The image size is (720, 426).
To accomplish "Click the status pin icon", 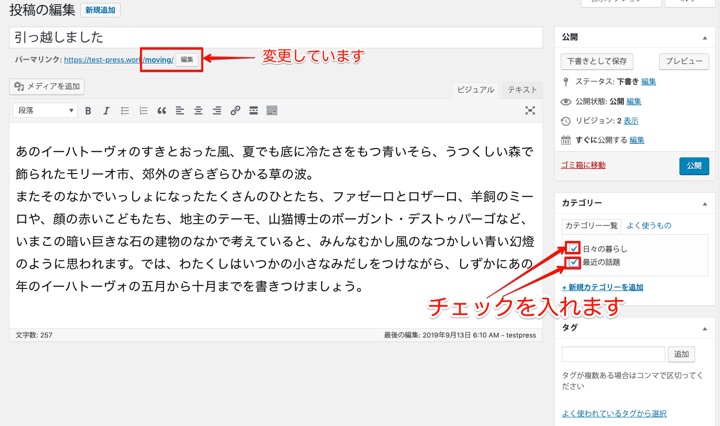I will click(x=565, y=82).
